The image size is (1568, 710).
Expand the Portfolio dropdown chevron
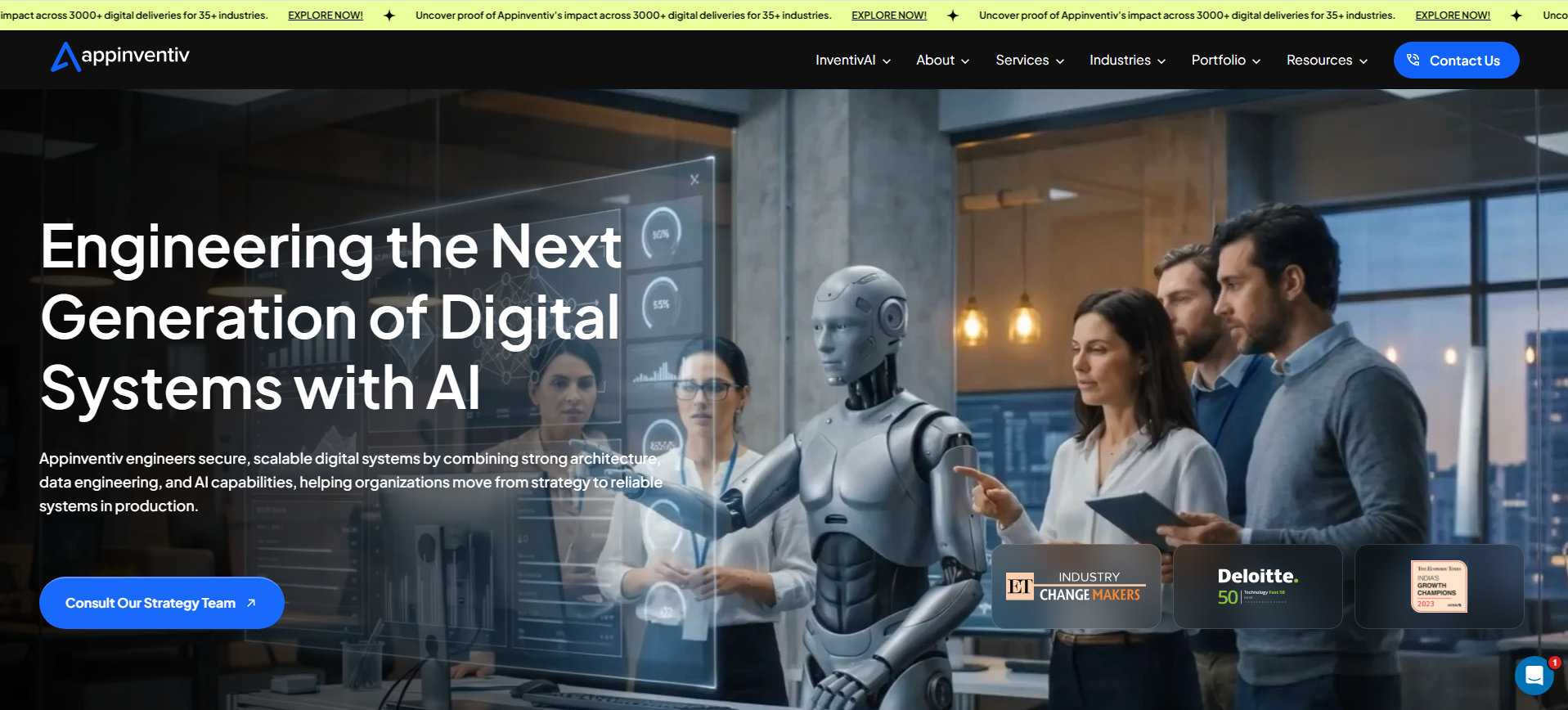1256,61
